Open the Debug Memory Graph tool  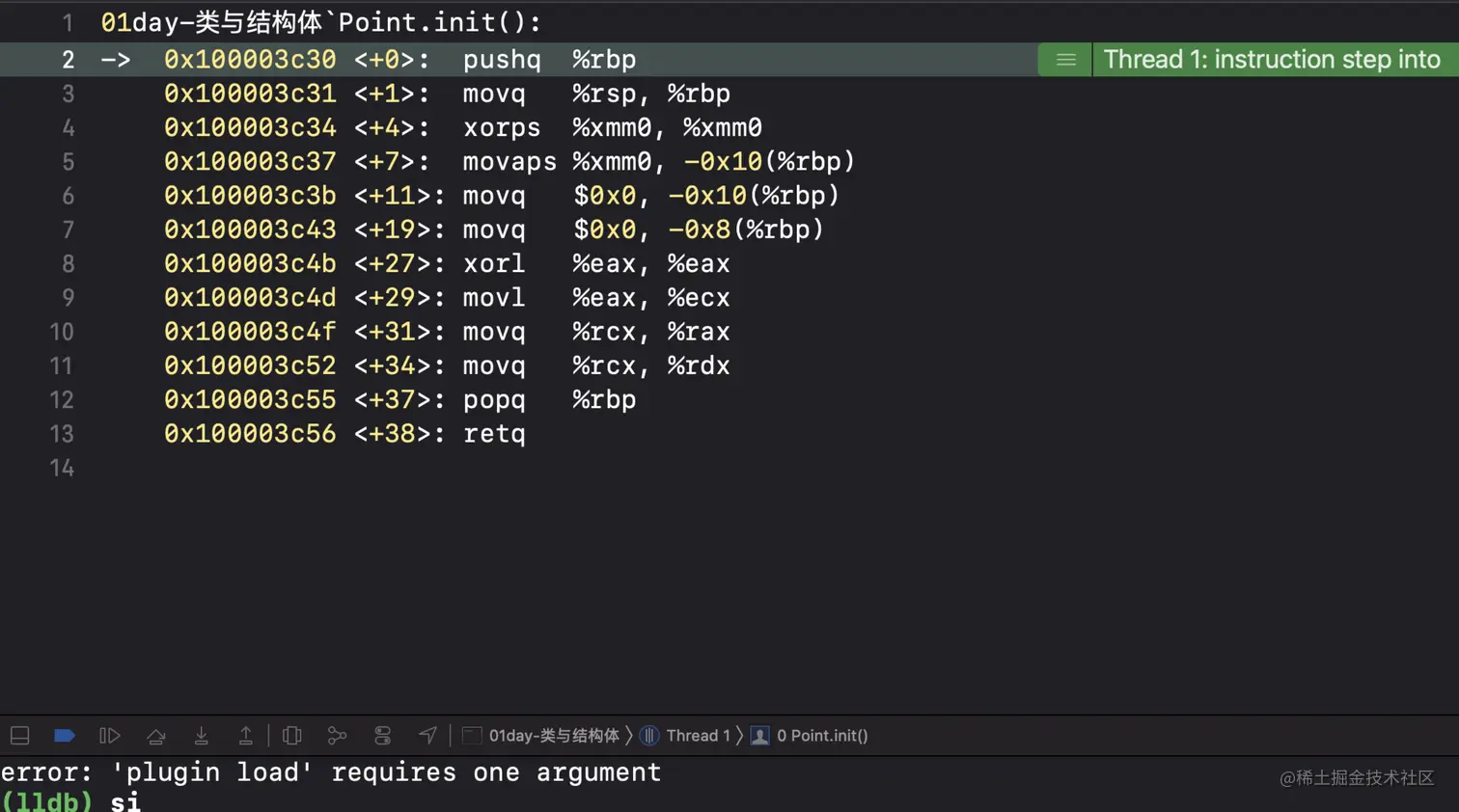click(x=337, y=736)
